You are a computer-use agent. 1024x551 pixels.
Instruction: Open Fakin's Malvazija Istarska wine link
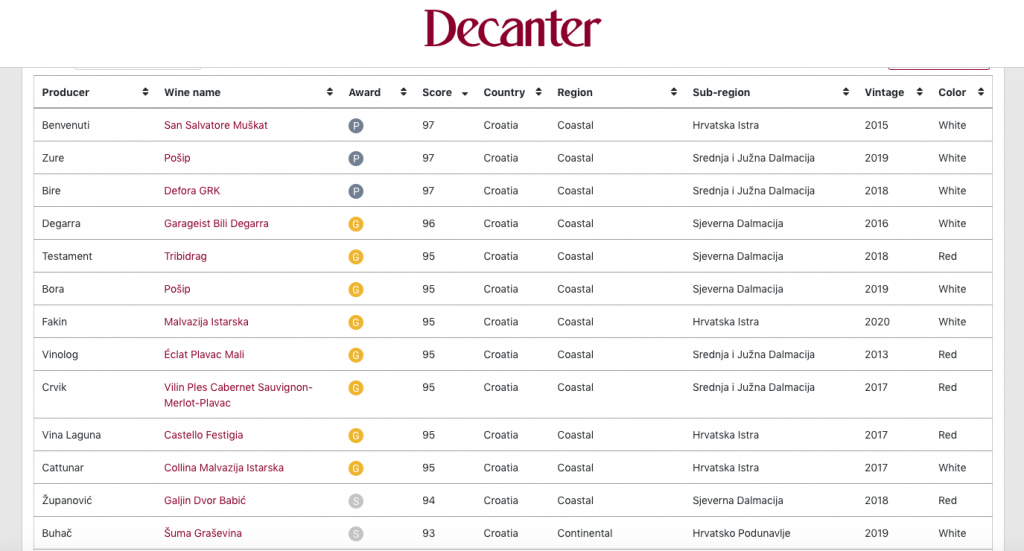pos(206,321)
